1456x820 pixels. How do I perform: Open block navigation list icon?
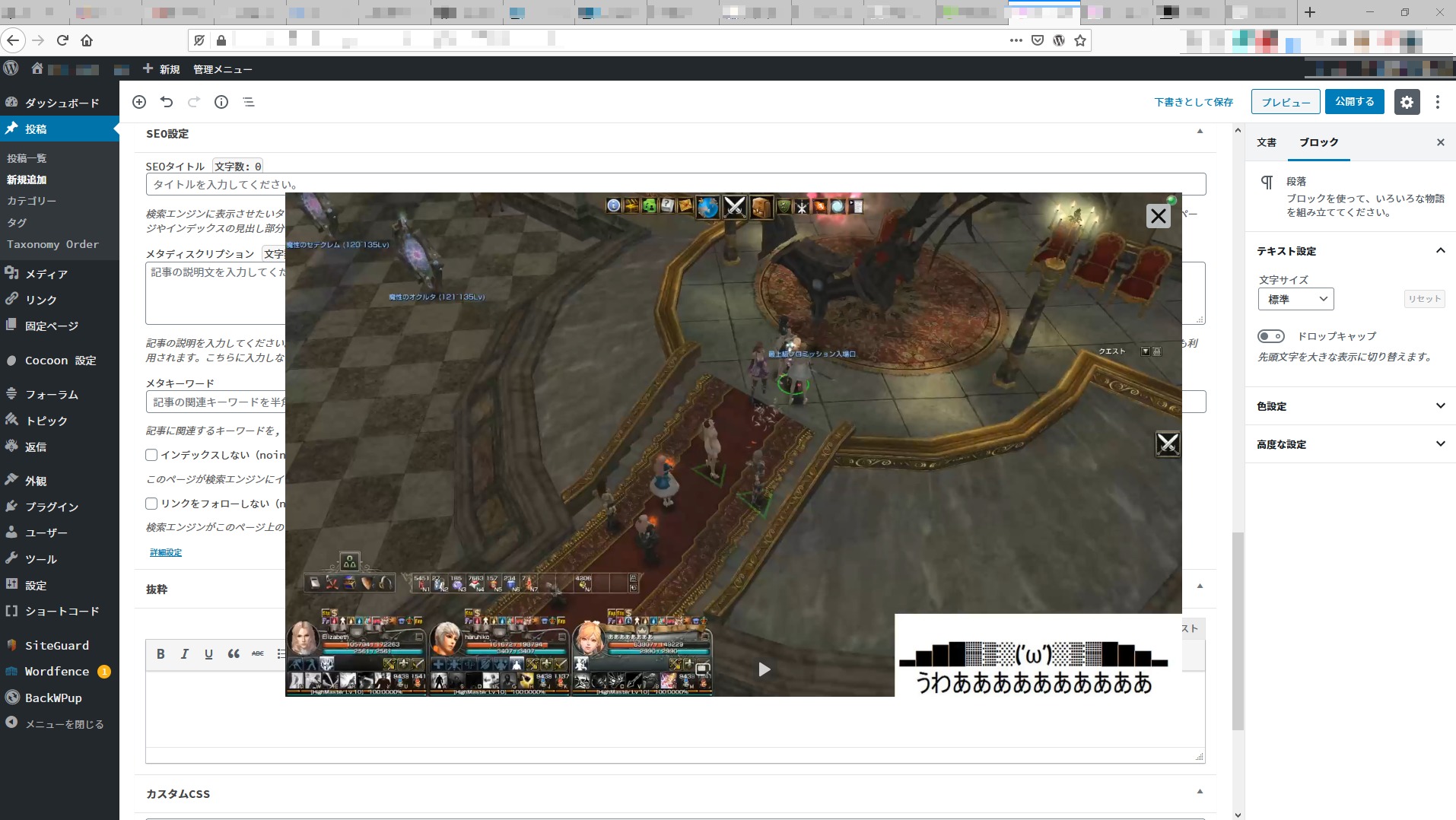coord(249,102)
